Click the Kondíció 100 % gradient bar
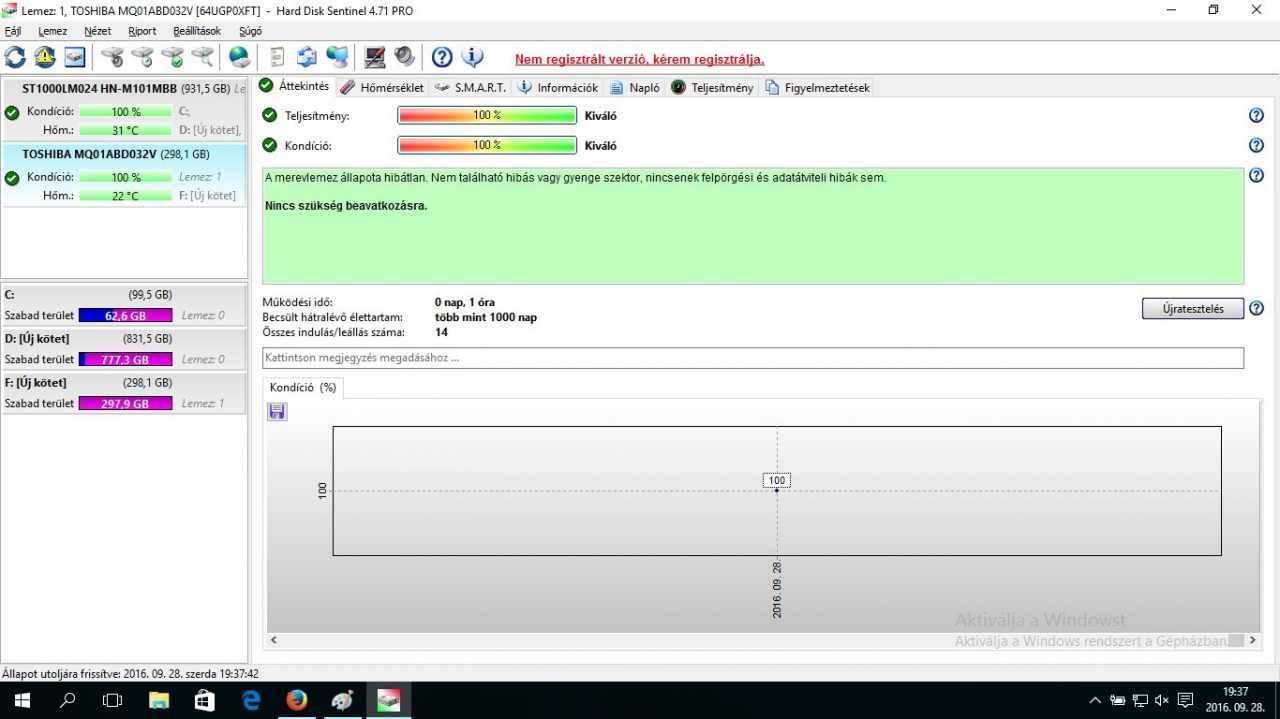The image size is (1280, 719). click(487, 146)
